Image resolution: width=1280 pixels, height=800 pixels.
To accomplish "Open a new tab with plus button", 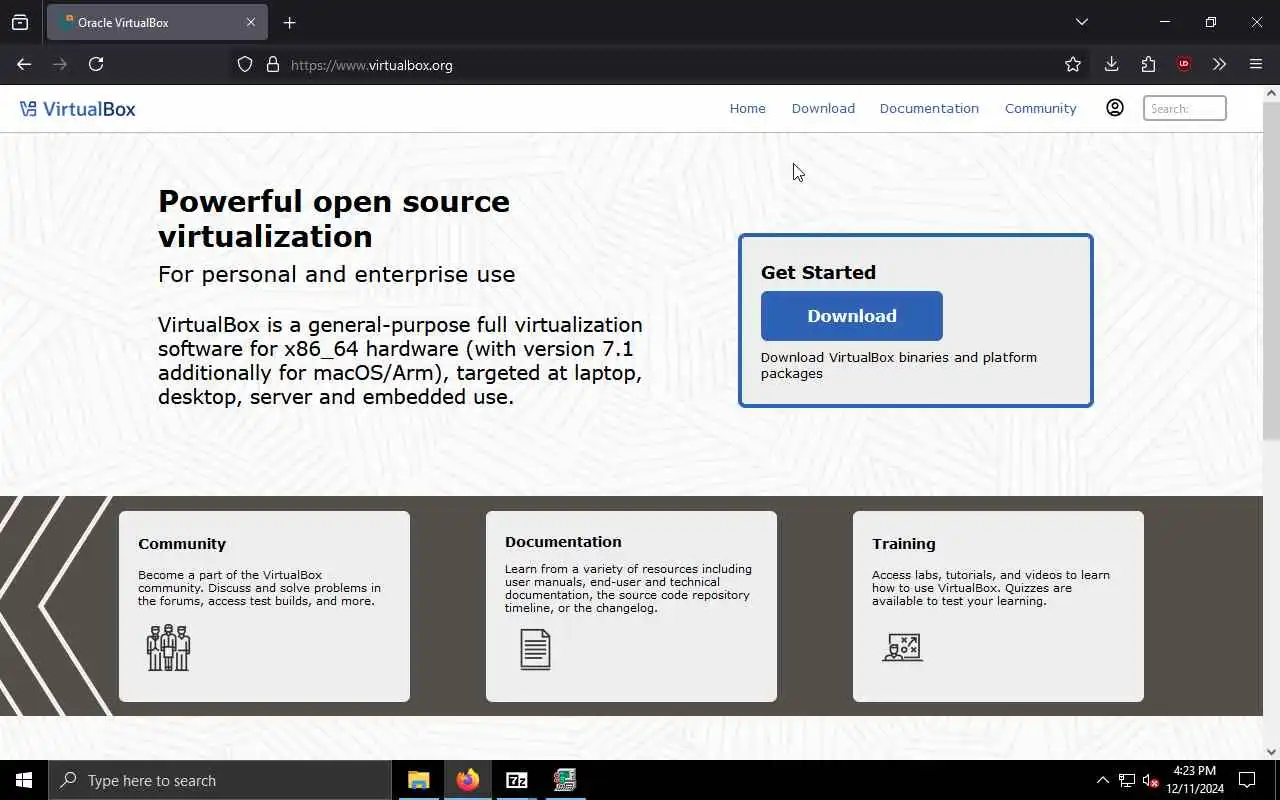I will pyautogui.click(x=289, y=22).
